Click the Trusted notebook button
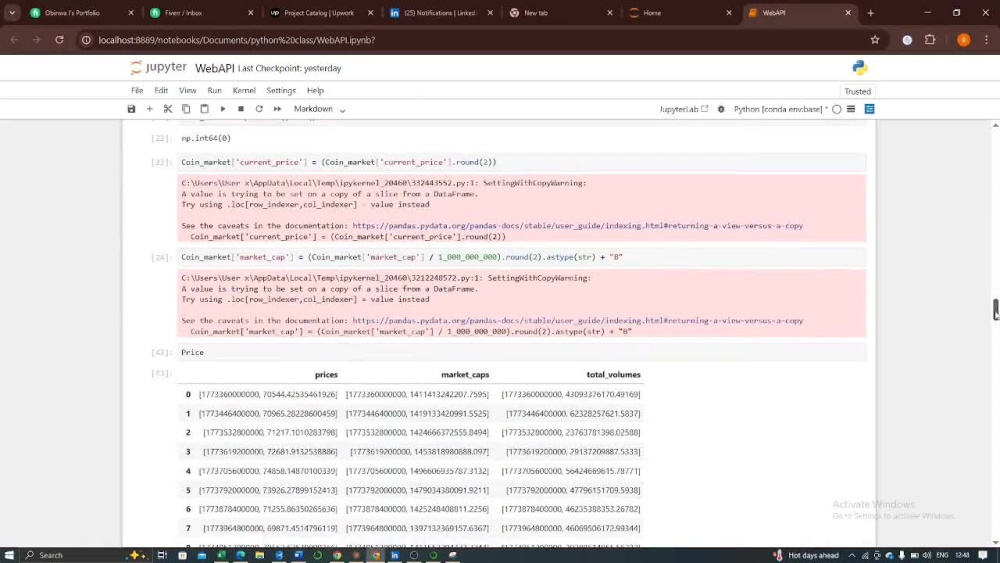This screenshot has width=1000, height=563. pos(857,91)
